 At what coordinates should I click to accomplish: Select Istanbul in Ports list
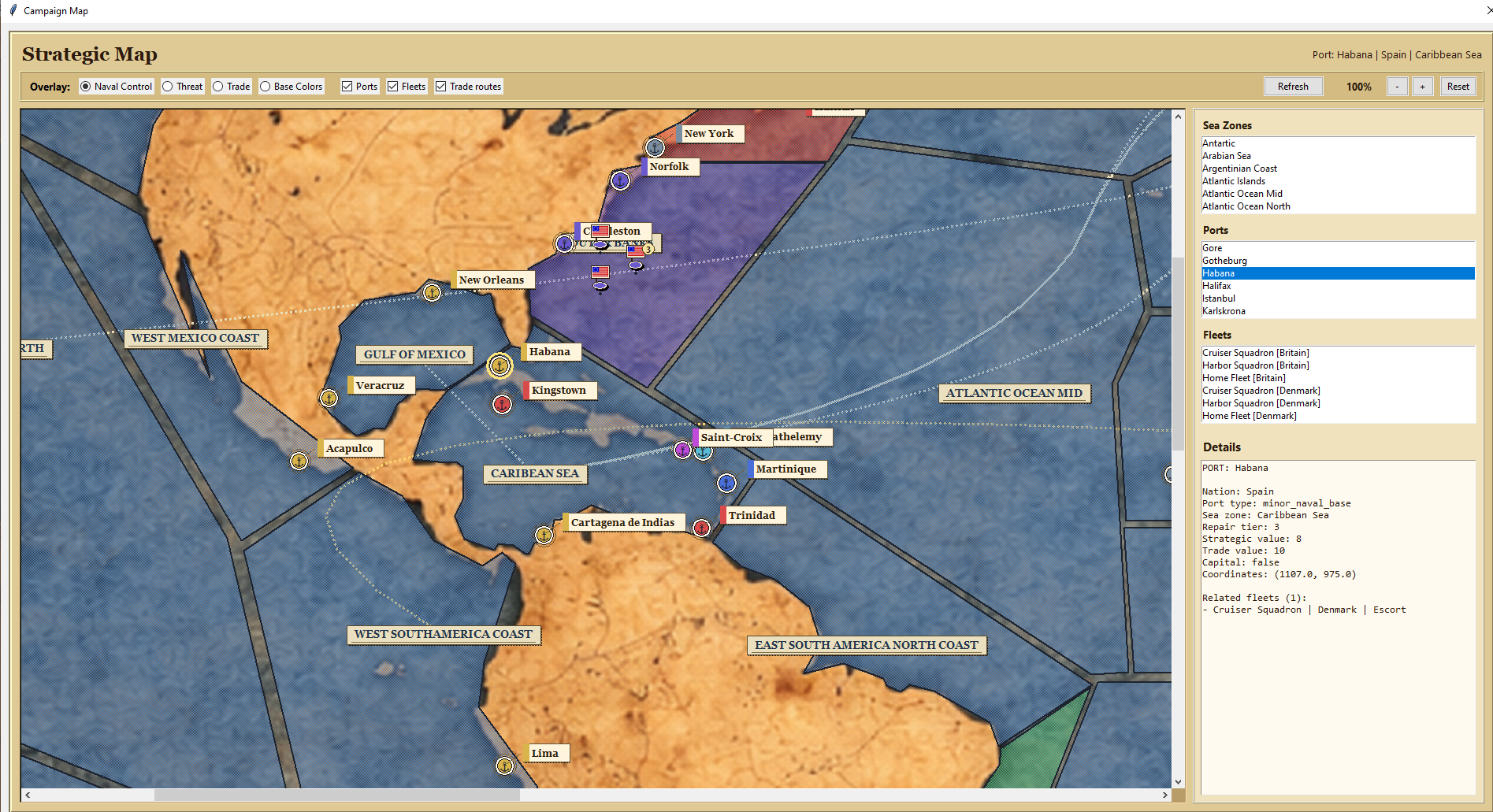pyautogui.click(x=1338, y=298)
